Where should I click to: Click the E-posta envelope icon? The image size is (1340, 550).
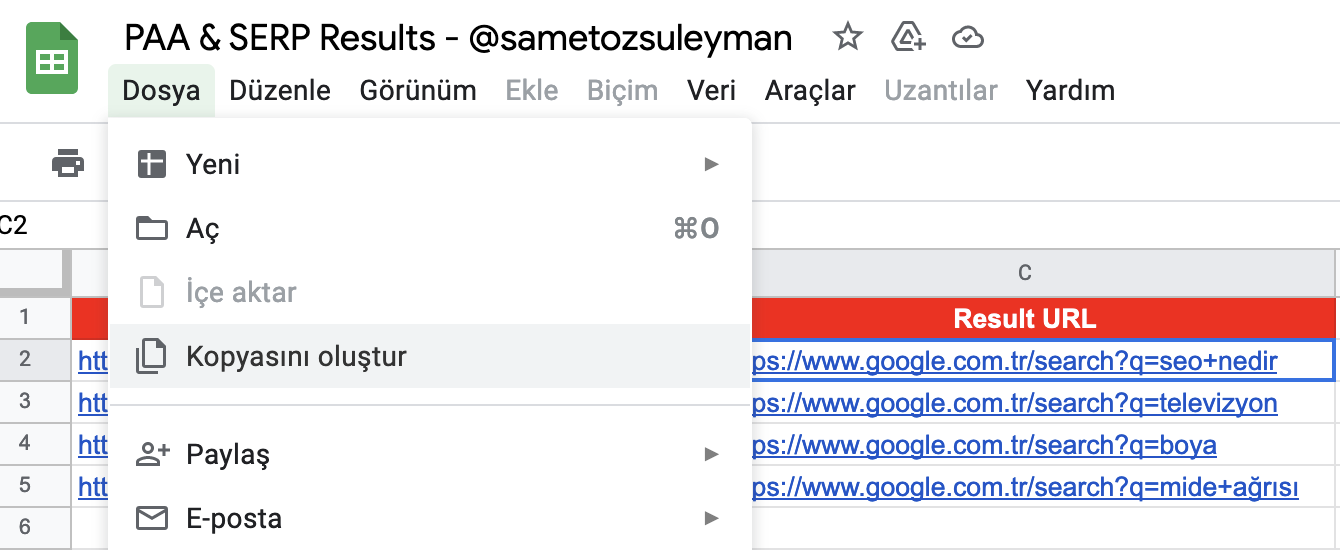[x=152, y=519]
